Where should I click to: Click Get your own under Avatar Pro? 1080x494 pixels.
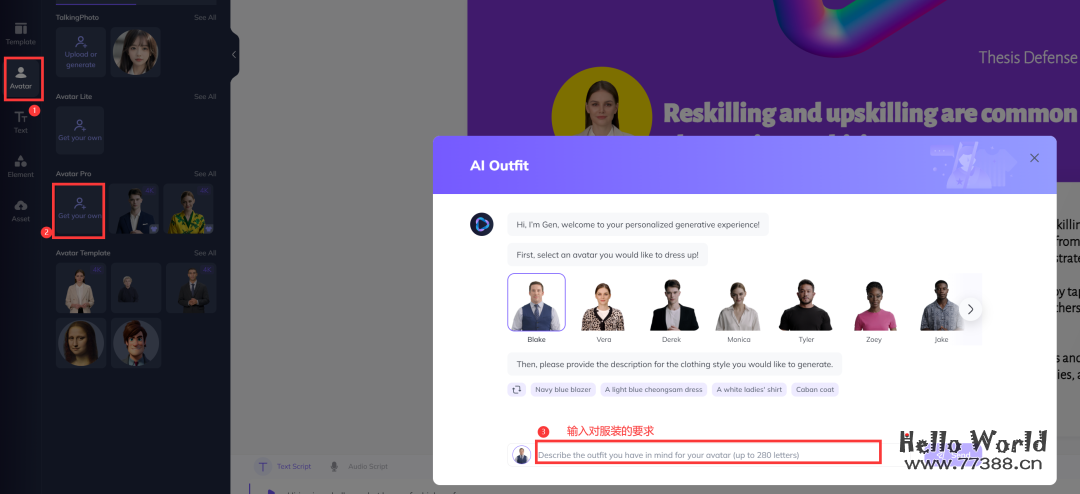[x=80, y=209]
